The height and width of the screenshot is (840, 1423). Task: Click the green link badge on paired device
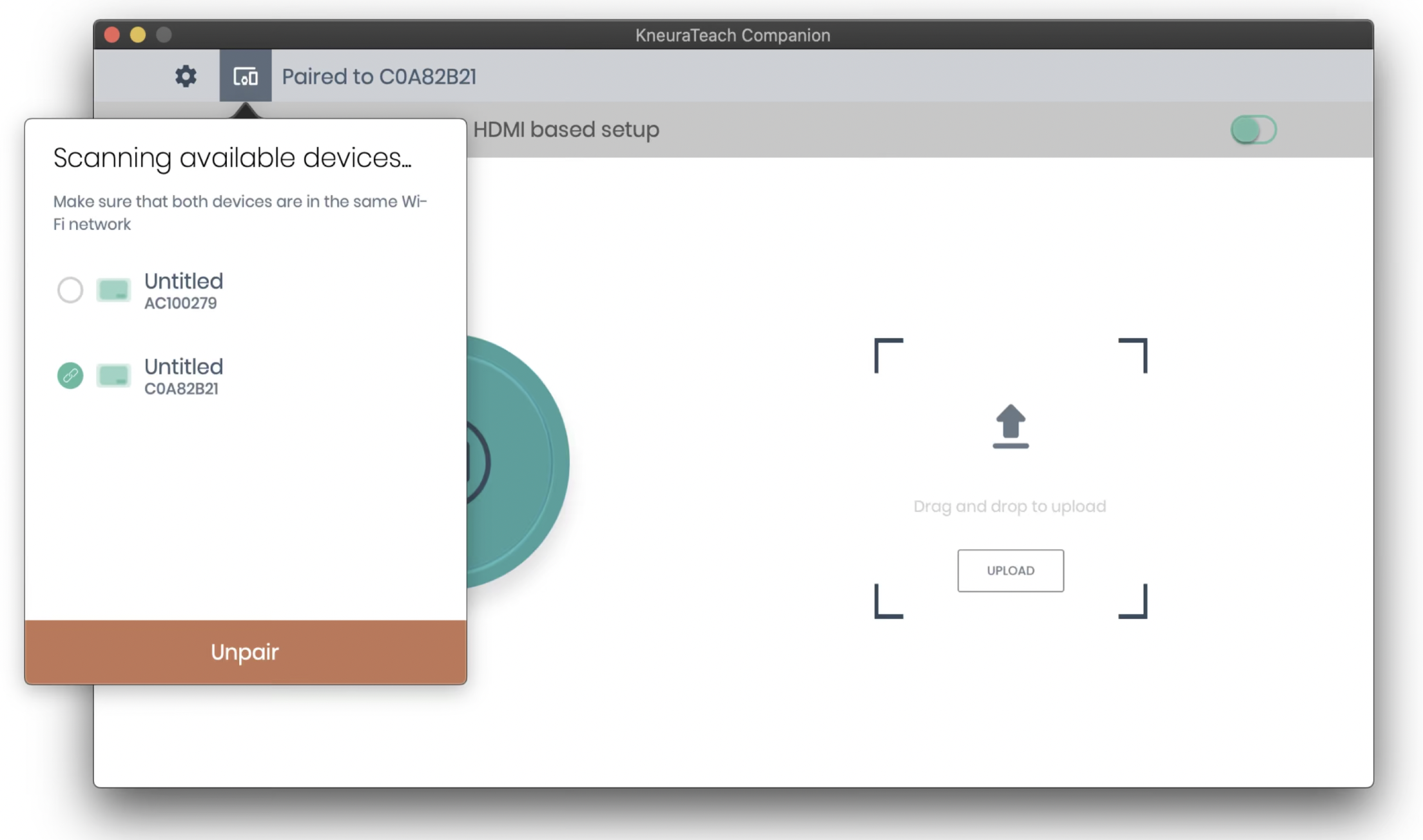[x=70, y=376]
